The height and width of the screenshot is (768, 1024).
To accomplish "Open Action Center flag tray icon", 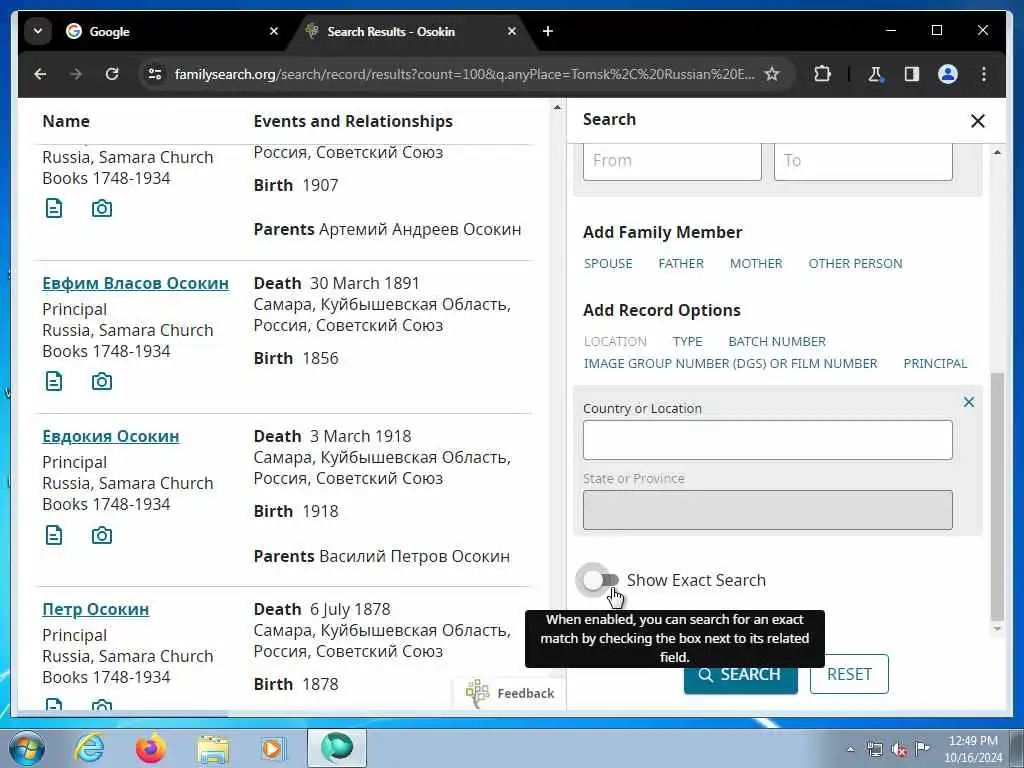I will pos(922,748).
